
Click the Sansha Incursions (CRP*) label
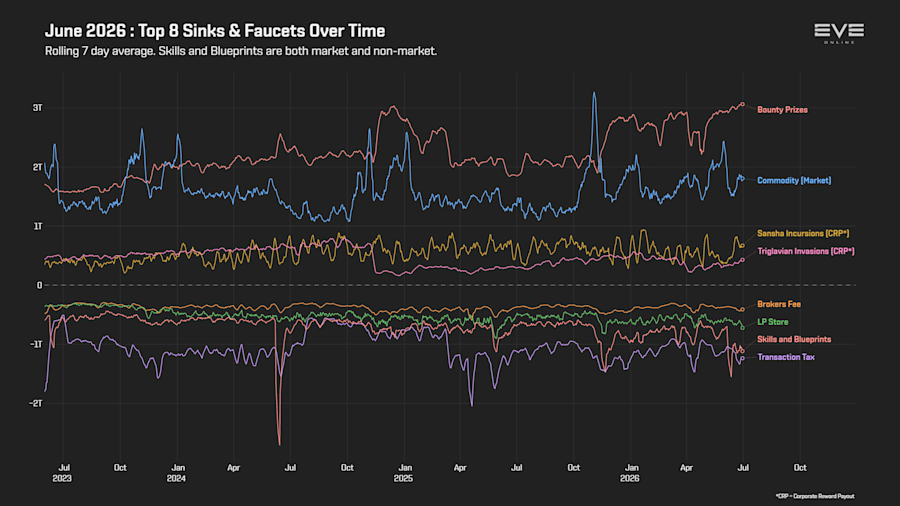coord(803,233)
